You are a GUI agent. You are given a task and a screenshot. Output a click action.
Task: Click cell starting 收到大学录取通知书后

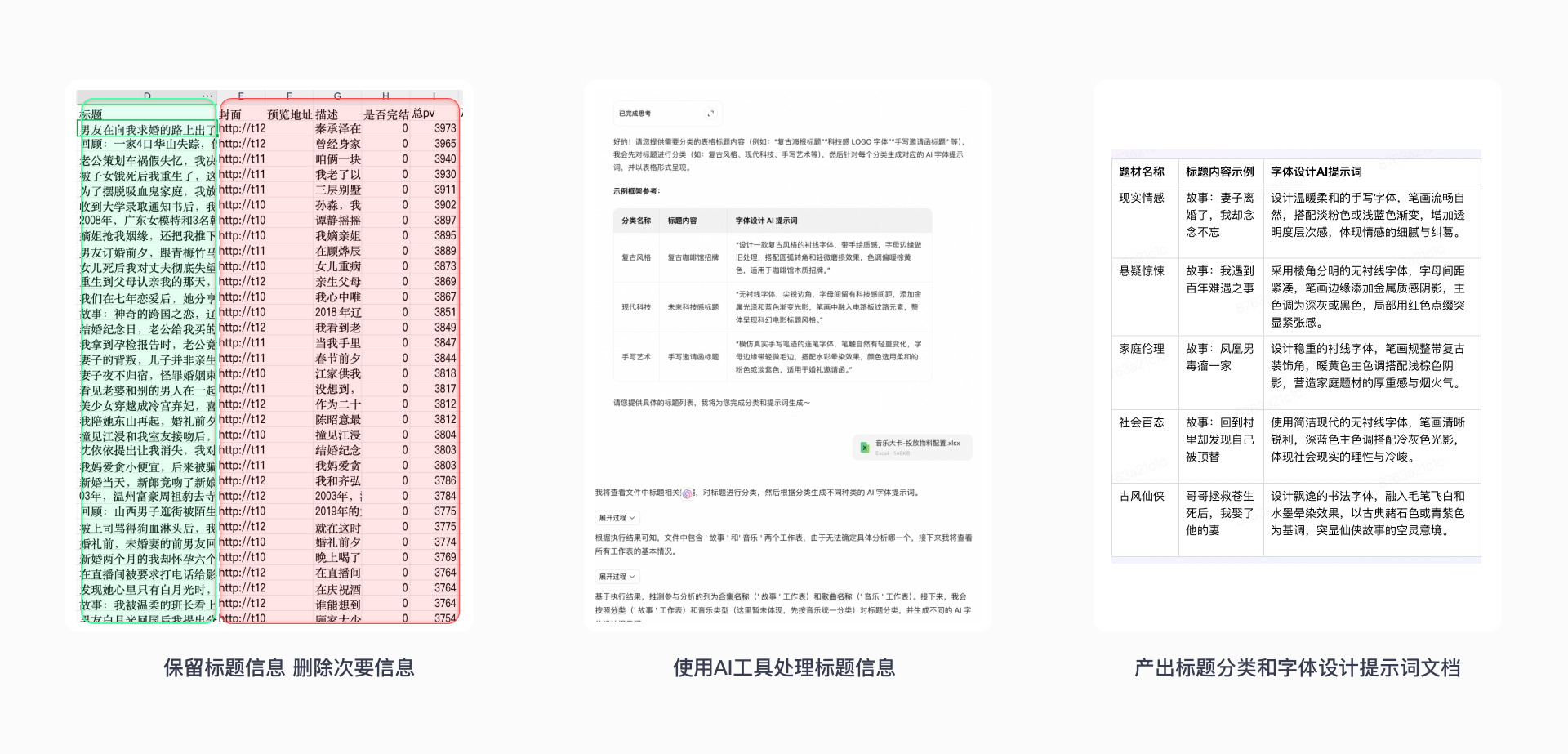(147, 206)
